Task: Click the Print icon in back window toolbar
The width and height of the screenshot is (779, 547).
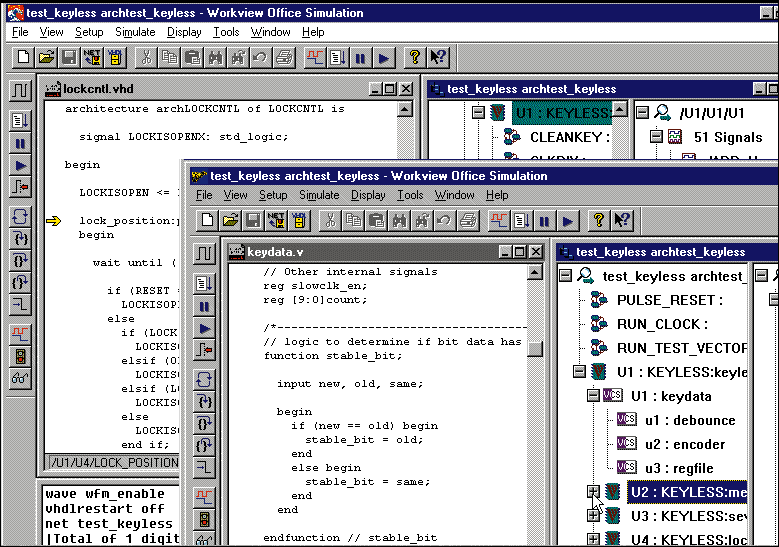Action: 283,57
